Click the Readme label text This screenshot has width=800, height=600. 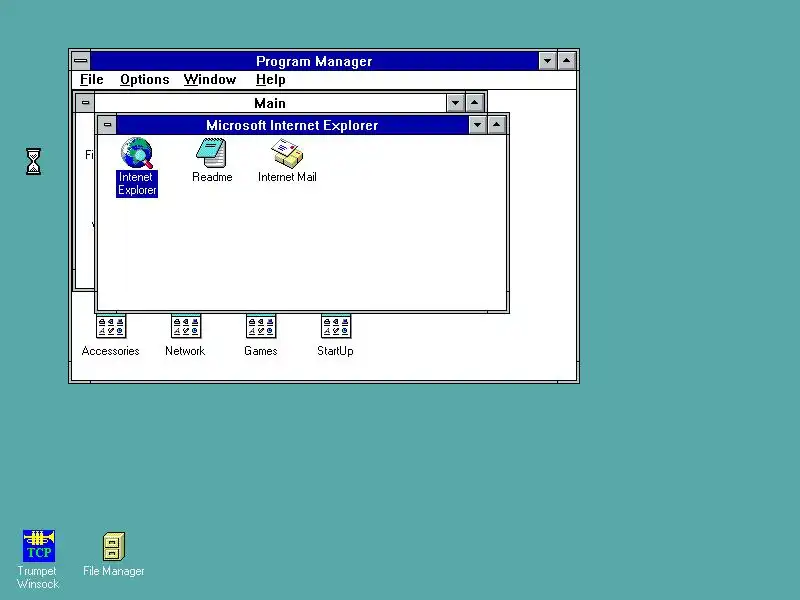212,177
